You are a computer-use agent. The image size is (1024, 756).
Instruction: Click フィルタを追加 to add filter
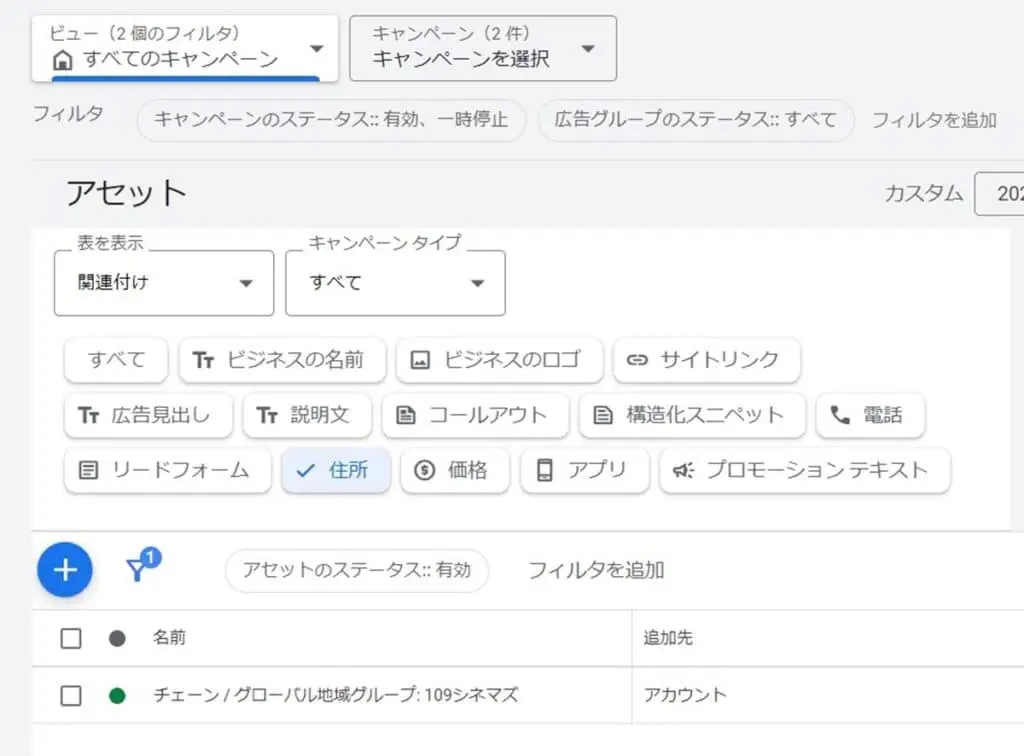(596, 568)
